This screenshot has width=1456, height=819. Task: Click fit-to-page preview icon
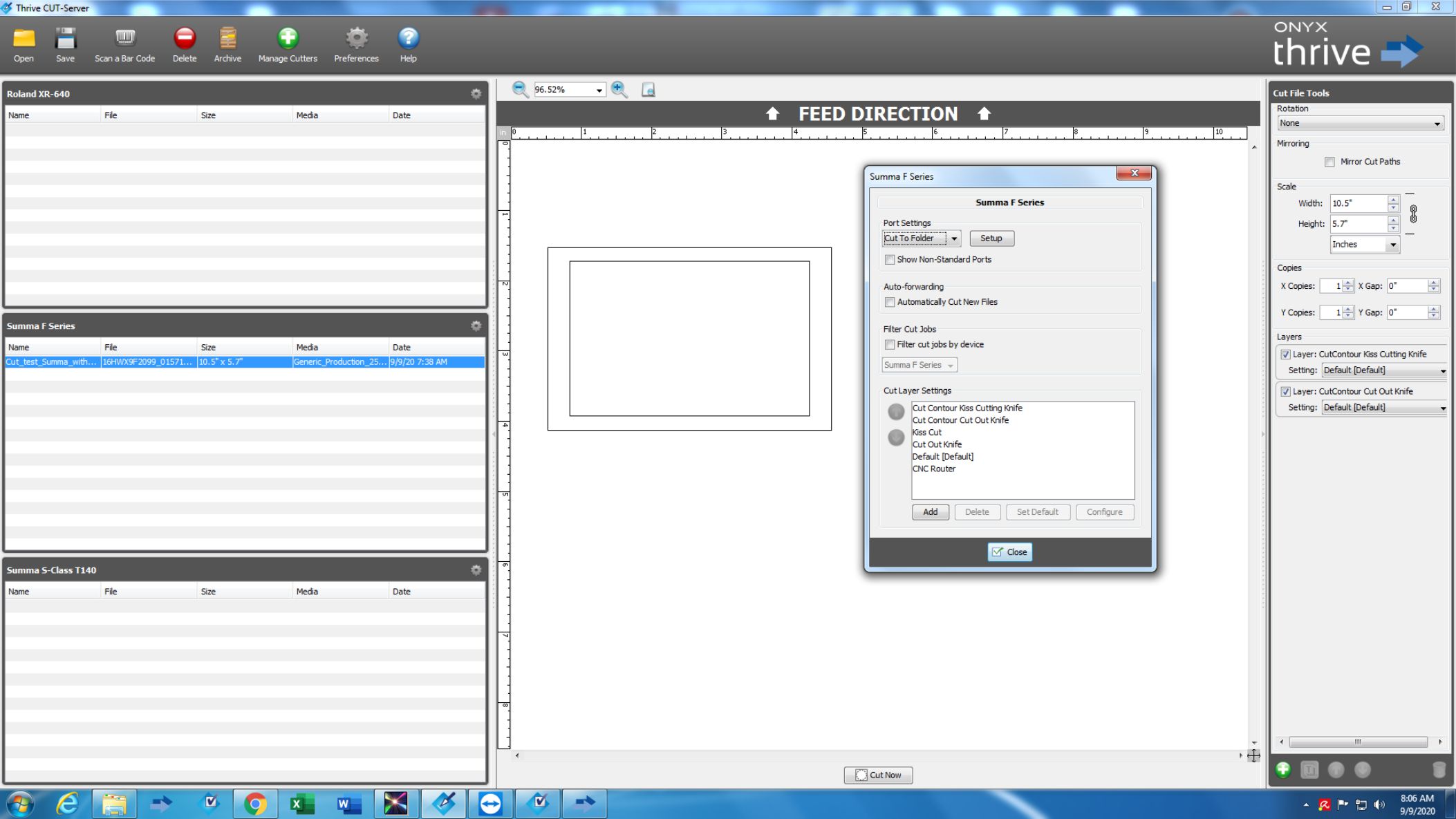click(648, 89)
